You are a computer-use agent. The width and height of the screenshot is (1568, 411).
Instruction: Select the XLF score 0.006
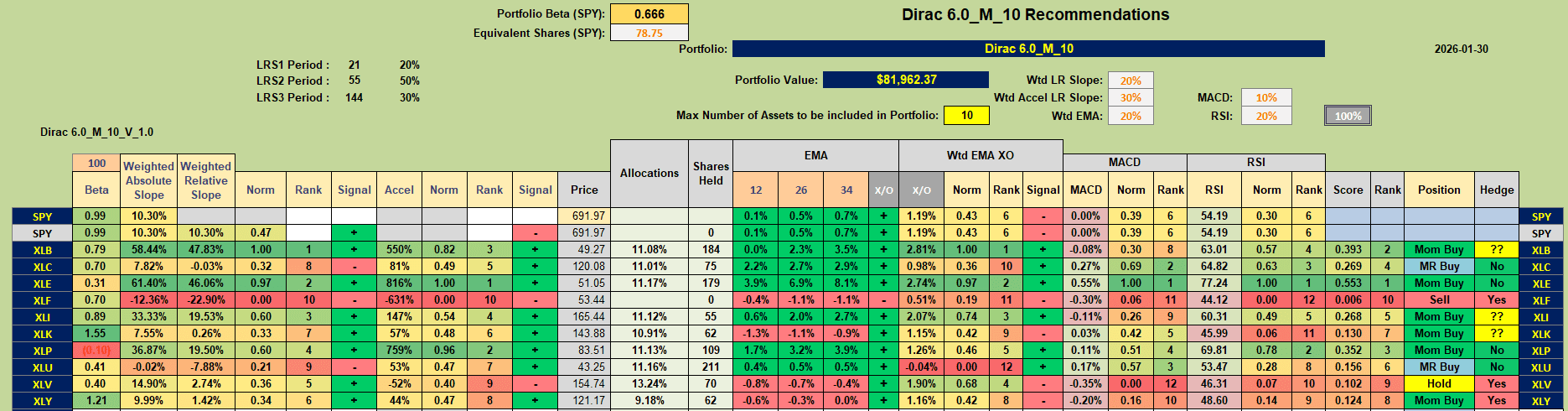tap(1348, 299)
